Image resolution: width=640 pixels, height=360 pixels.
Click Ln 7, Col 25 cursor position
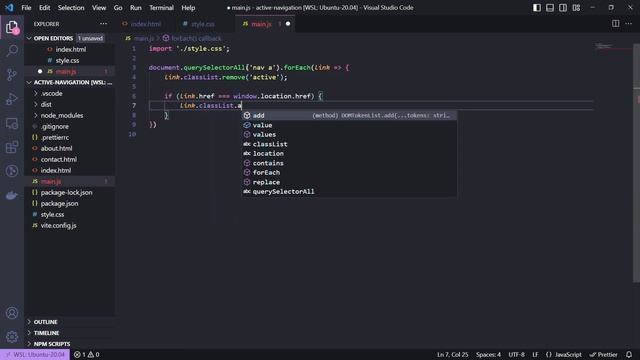click(x=453, y=355)
